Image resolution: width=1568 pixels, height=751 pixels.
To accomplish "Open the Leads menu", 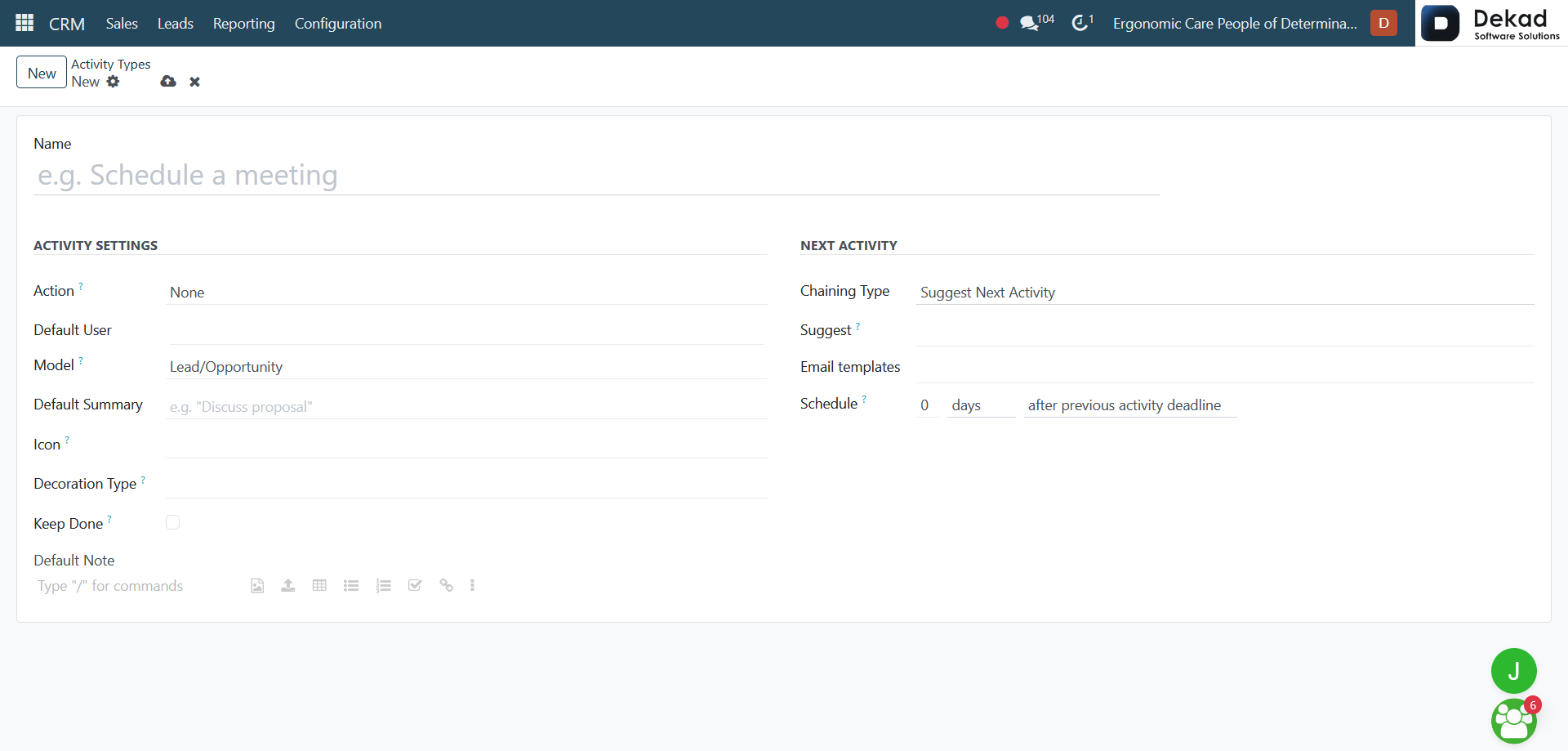I will 176,24.
